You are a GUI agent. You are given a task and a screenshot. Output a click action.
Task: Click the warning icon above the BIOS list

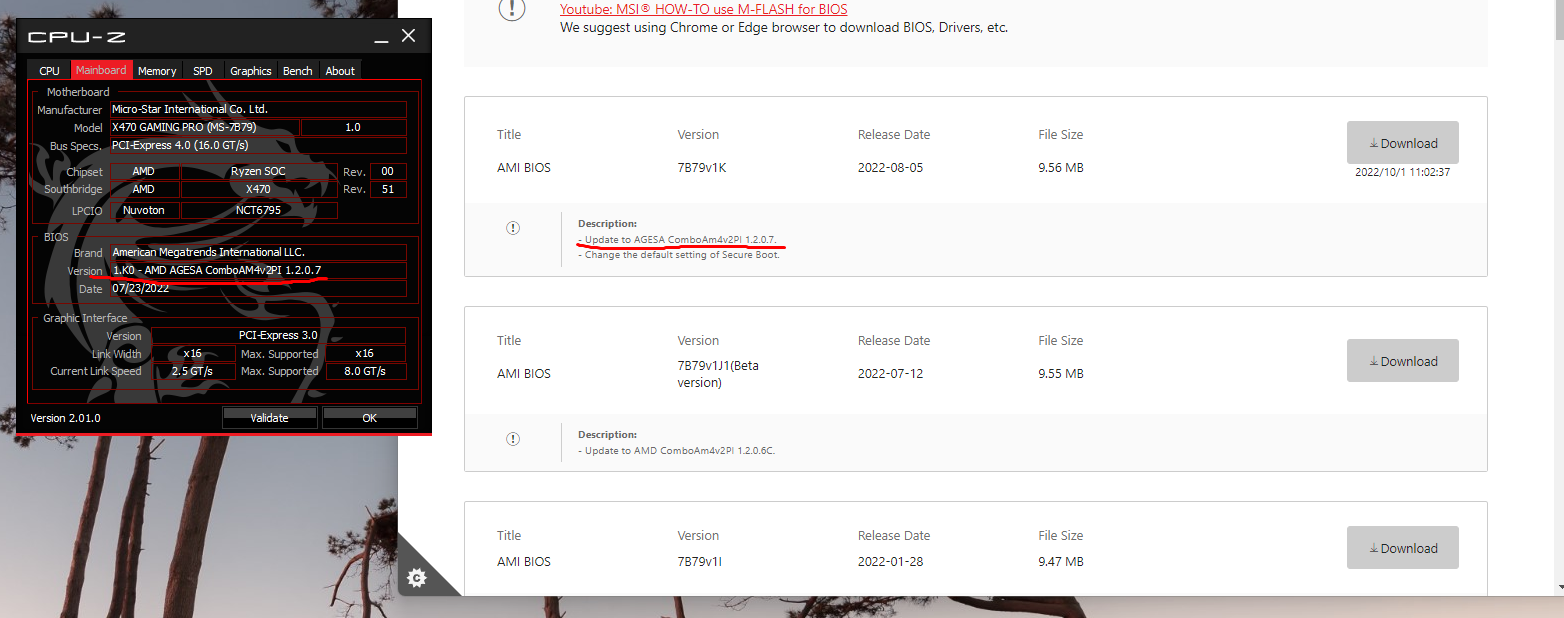512,9
